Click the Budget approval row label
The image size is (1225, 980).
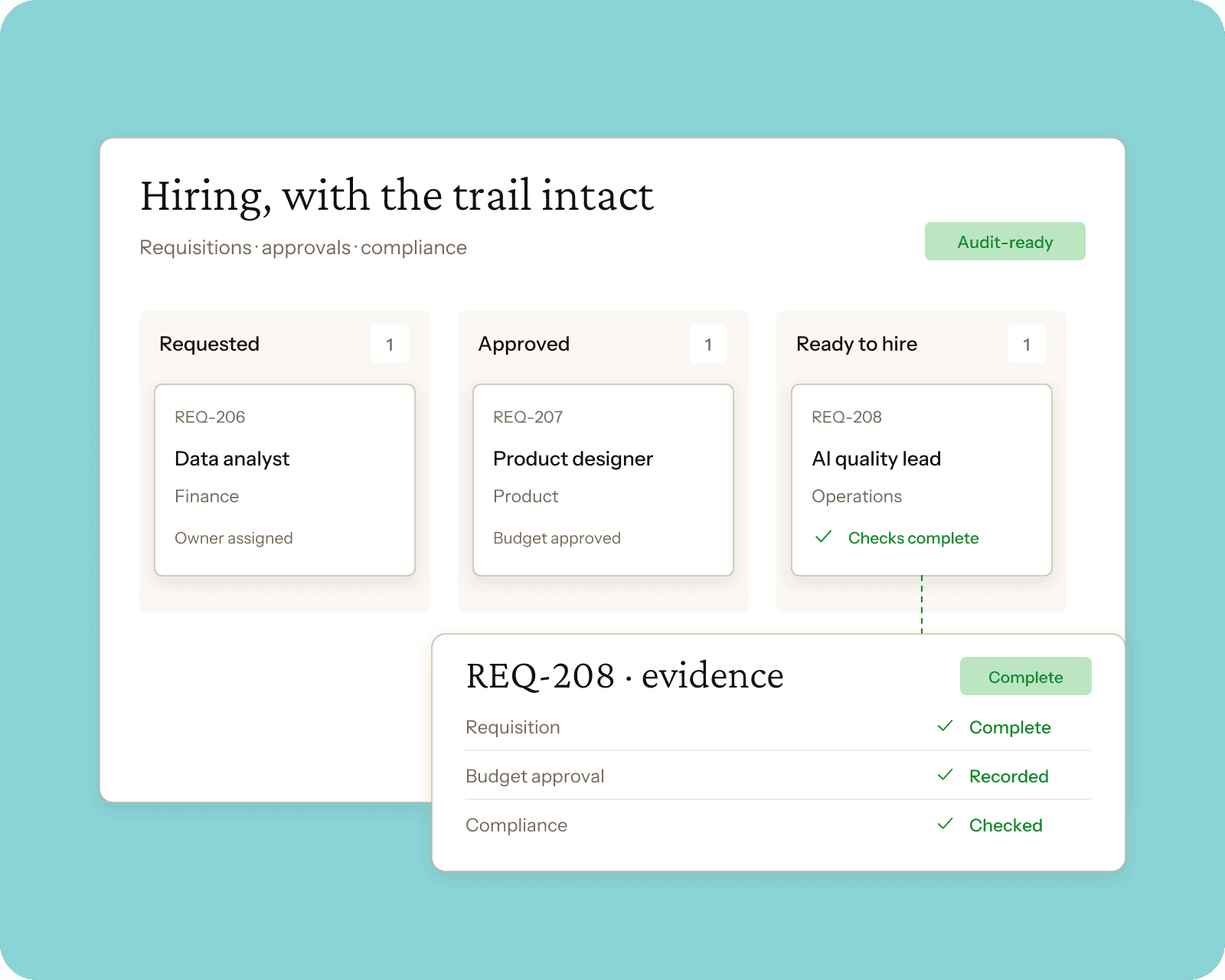535,776
